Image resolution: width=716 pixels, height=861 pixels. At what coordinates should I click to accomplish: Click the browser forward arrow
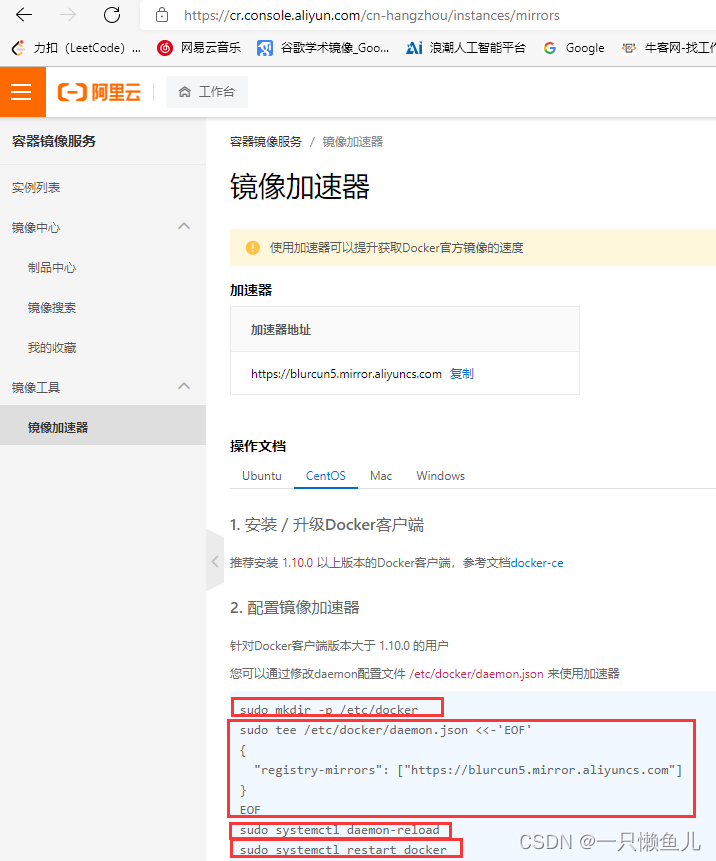[x=68, y=15]
